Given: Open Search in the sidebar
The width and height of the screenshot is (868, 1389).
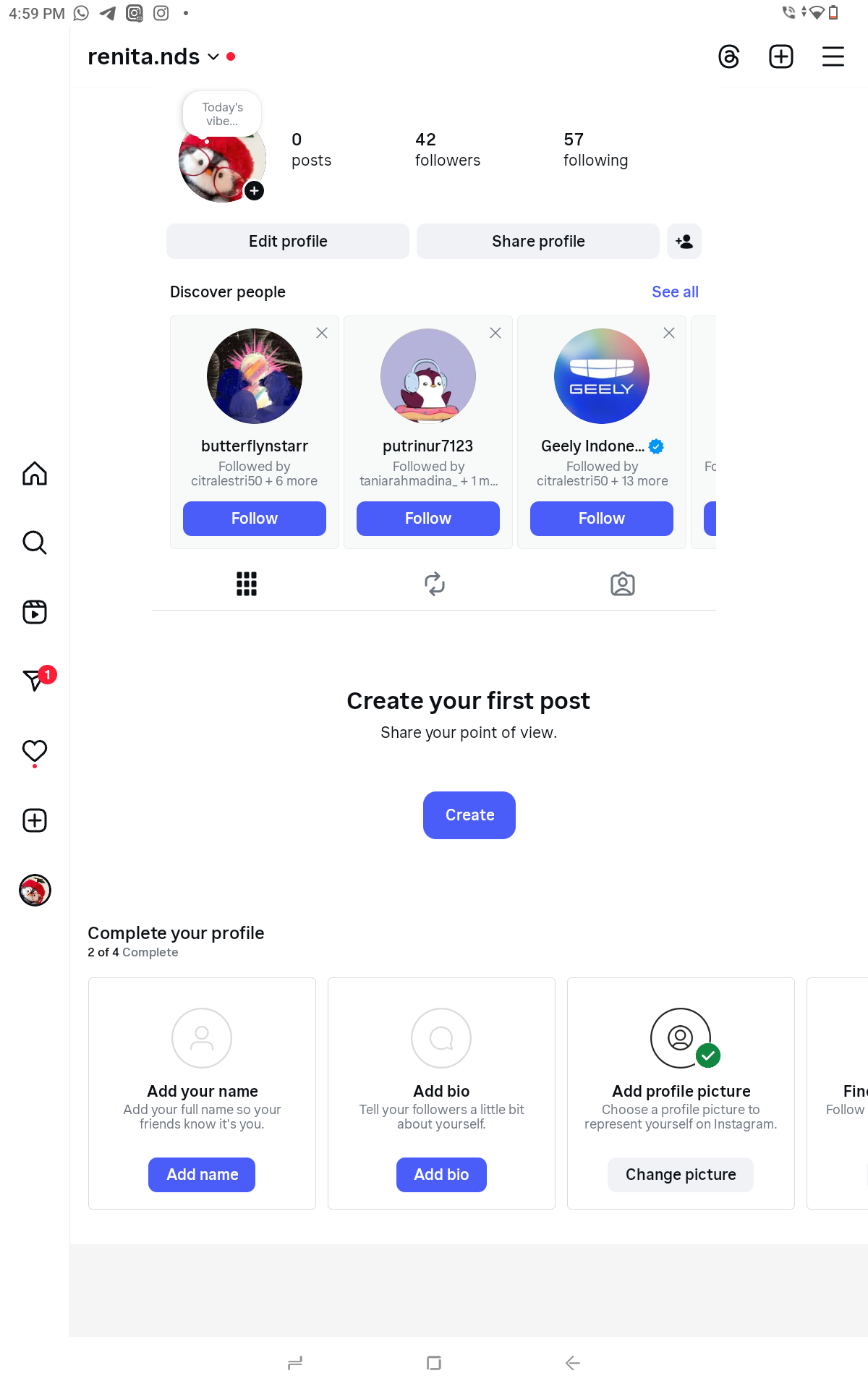Looking at the screenshot, I should (35, 543).
